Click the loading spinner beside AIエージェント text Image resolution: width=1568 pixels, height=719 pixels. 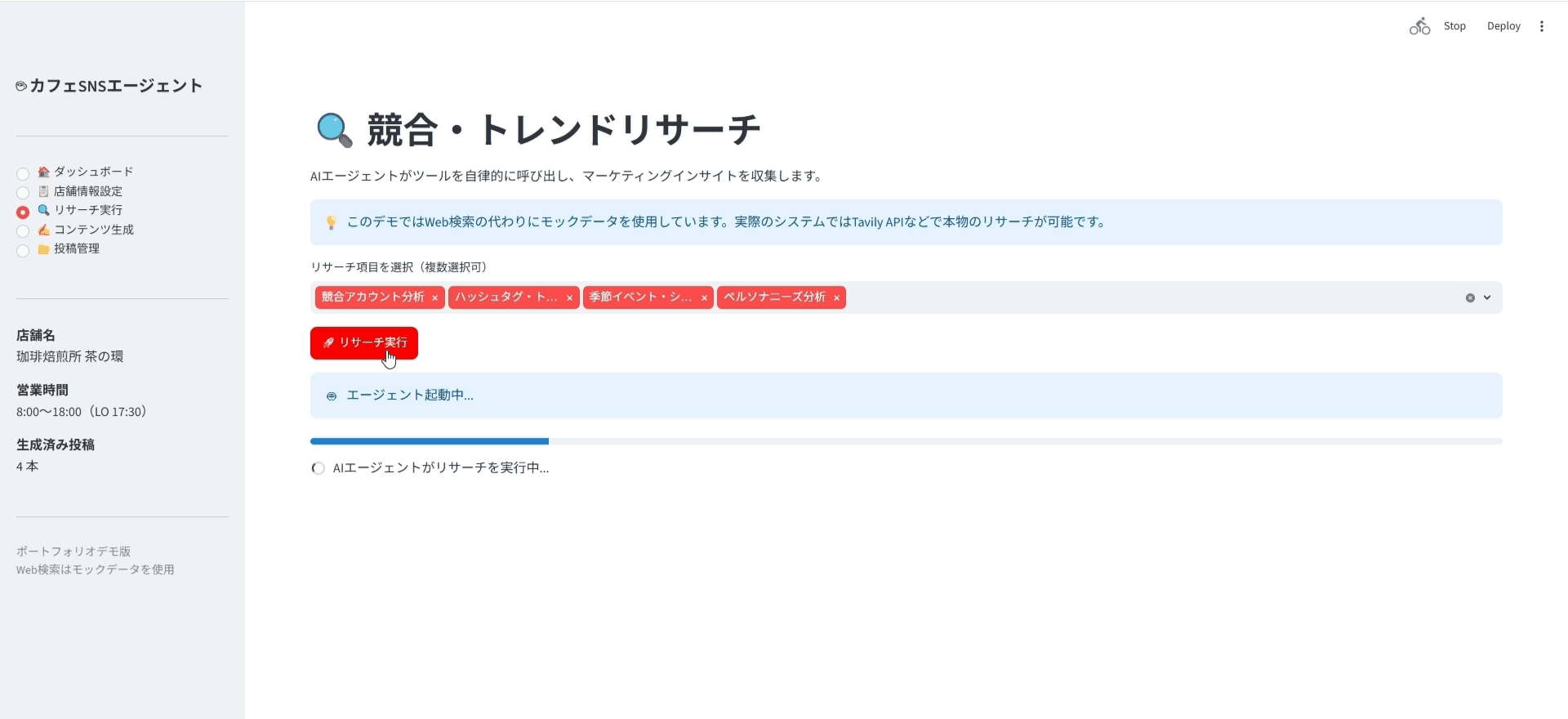coord(318,468)
